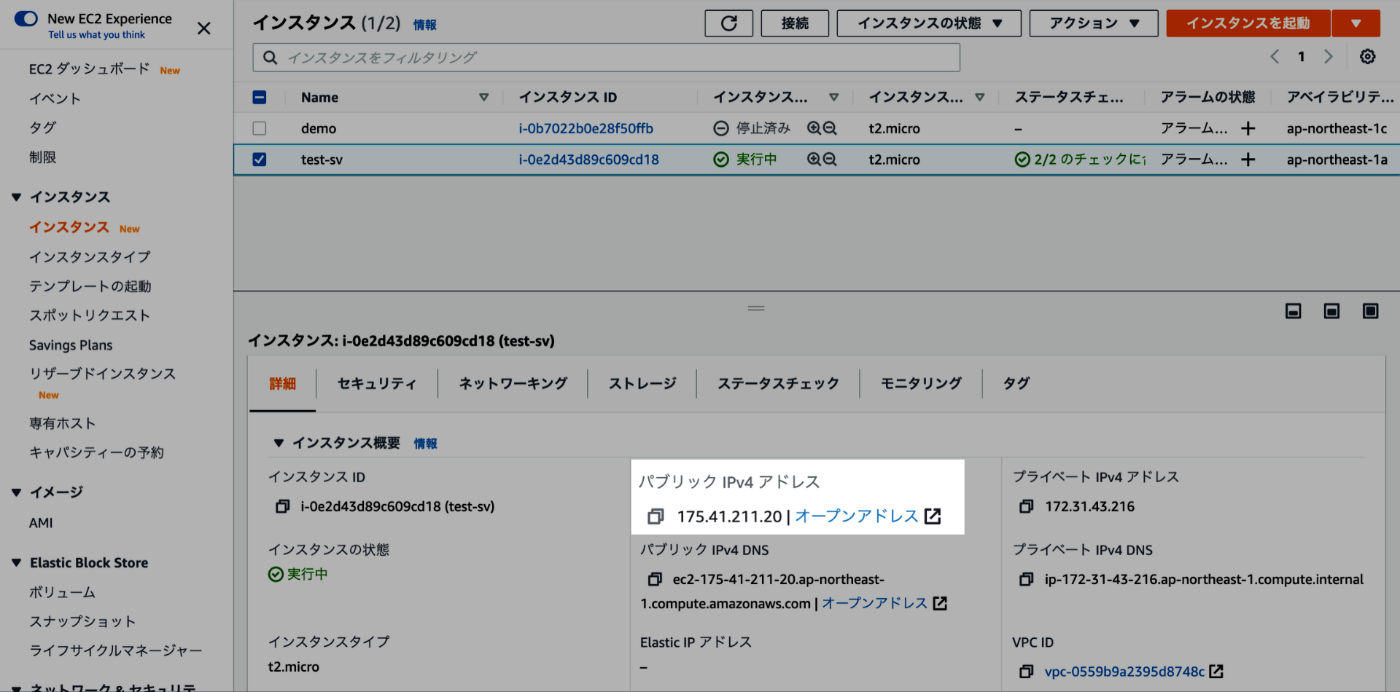The image size is (1400, 692).
Task: Switch to the ストレージ tab
Action: tap(643, 383)
